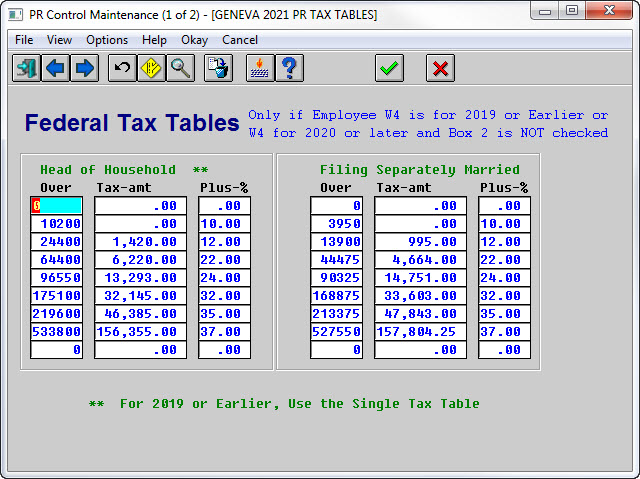
Task: Click Filing Separately Plus-% field 12.00
Action: tap(504, 242)
